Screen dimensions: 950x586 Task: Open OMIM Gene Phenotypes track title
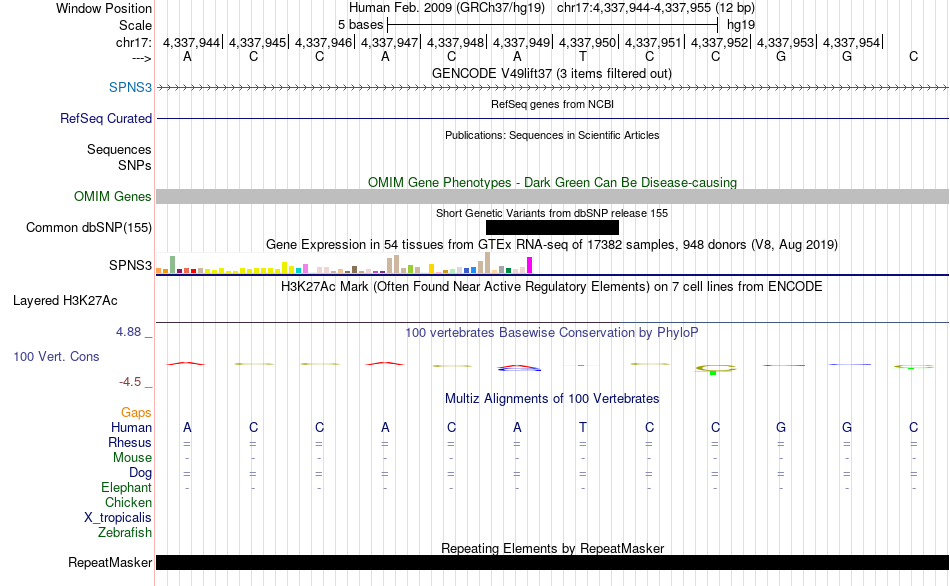pos(553,182)
